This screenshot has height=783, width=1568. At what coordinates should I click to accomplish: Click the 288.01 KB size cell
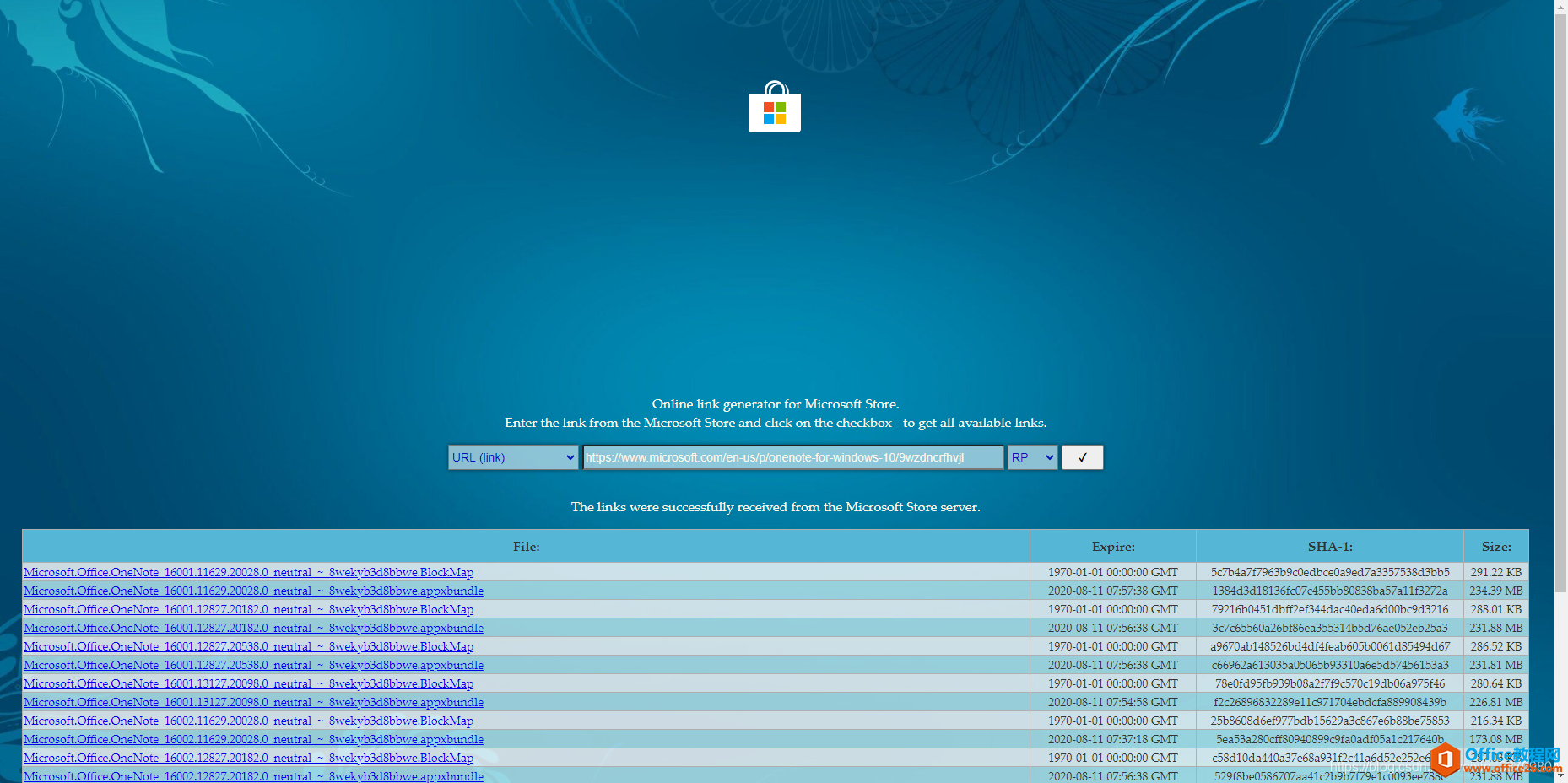pos(1496,609)
